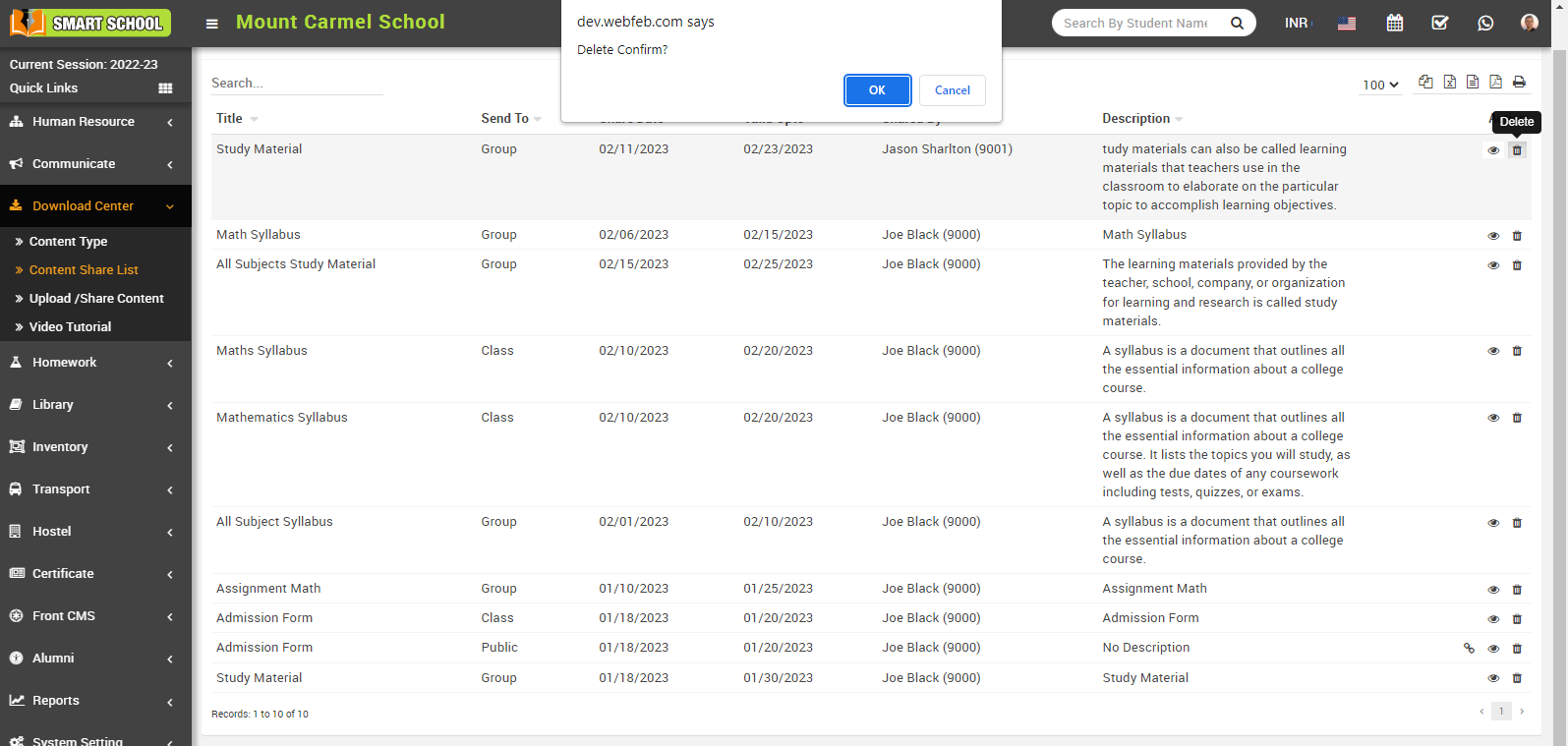This screenshot has height=746, width=1568.
Task: Delete the Math Syllabus row
Action: (1517, 236)
